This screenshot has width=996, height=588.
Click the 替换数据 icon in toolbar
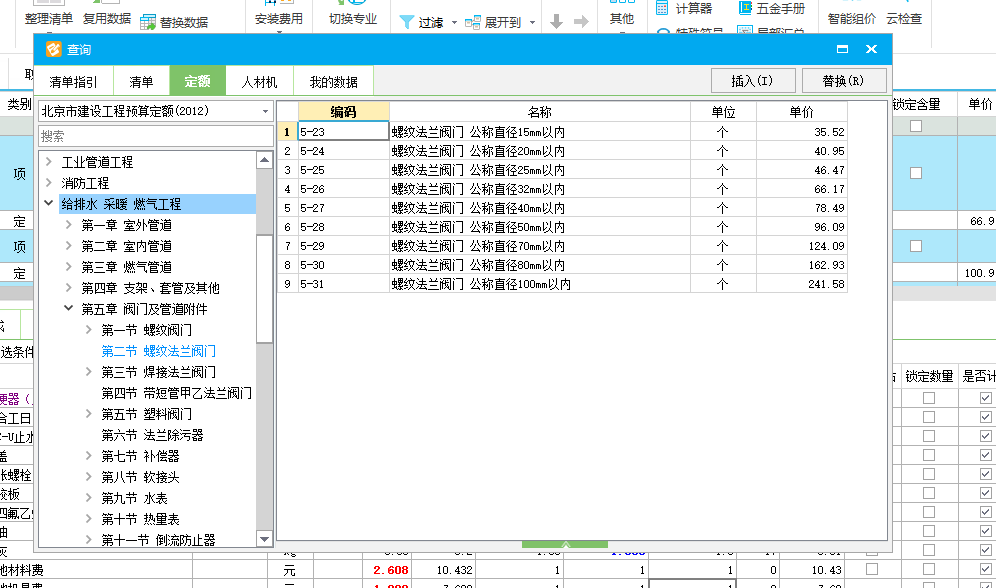148,22
